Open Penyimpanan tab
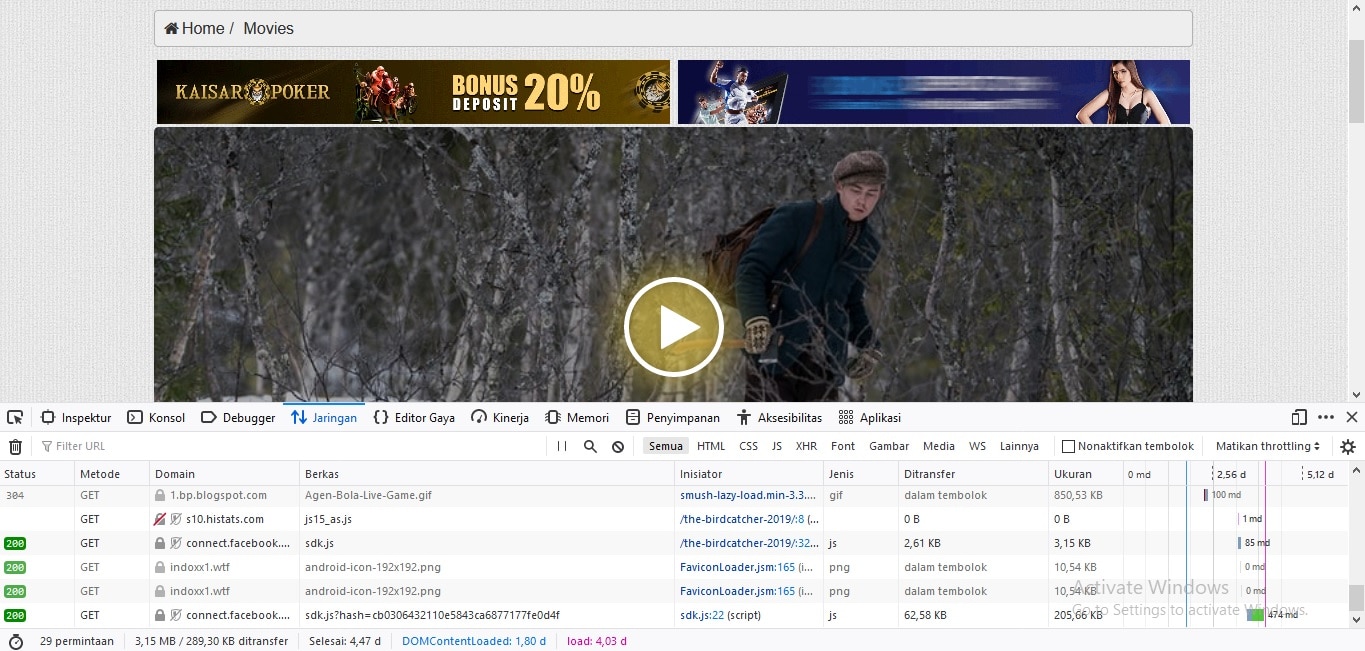 tap(673, 418)
